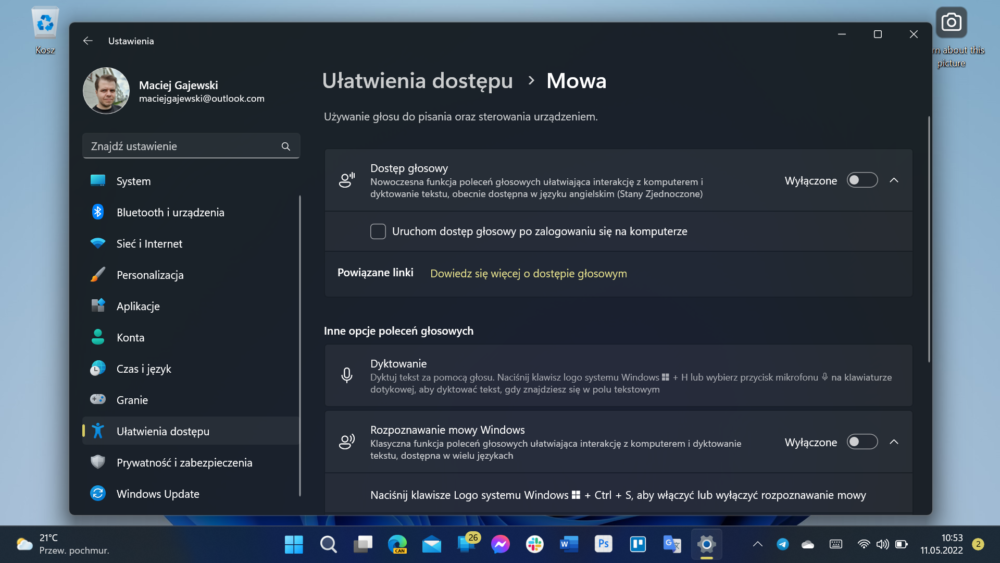The image size is (1000, 563).
Task: Go back using the arrow beside Ustawienia
Action: (x=87, y=41)
